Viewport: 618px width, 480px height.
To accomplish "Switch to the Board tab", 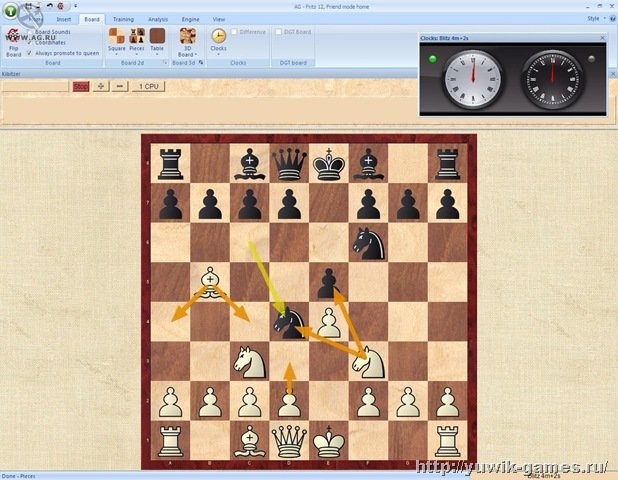I will point(92,19).
